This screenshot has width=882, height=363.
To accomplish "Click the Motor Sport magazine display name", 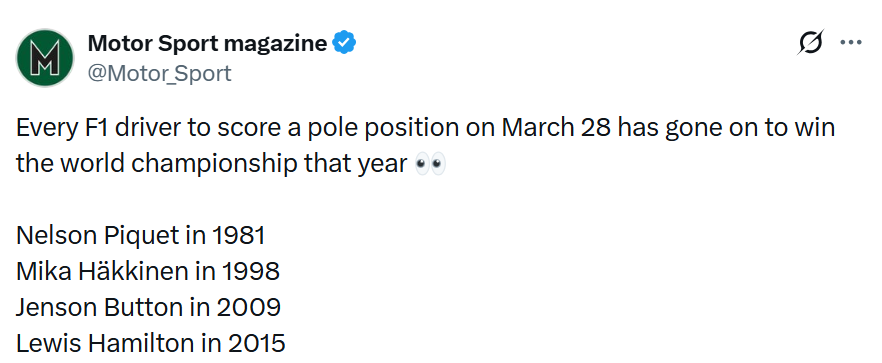I will pyautogui.click(x=207, y=43).
